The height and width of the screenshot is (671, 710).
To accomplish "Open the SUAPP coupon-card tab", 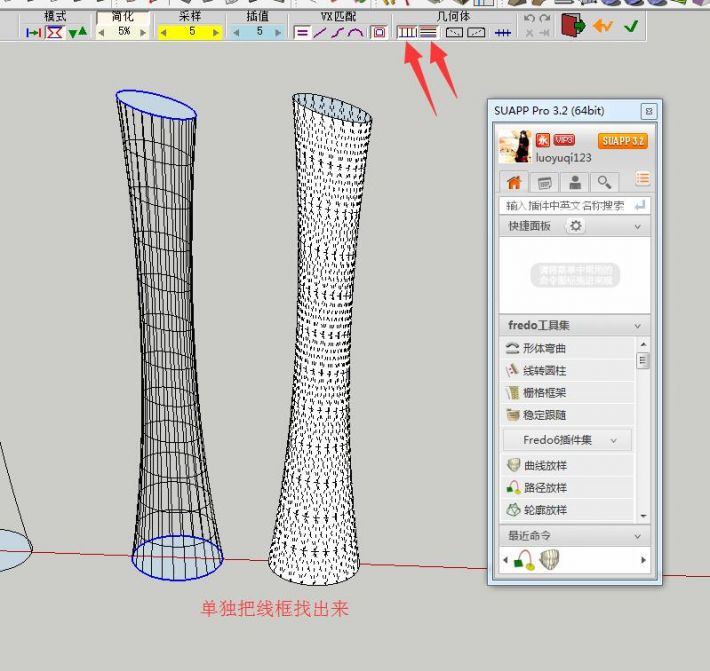I will point(544,182).
